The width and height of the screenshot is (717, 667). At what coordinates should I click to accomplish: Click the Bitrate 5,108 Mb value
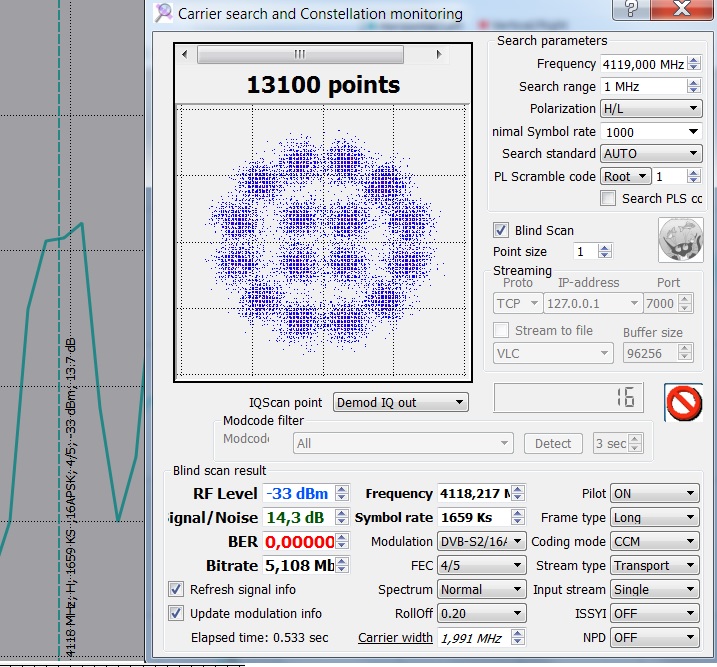(298, 565)
